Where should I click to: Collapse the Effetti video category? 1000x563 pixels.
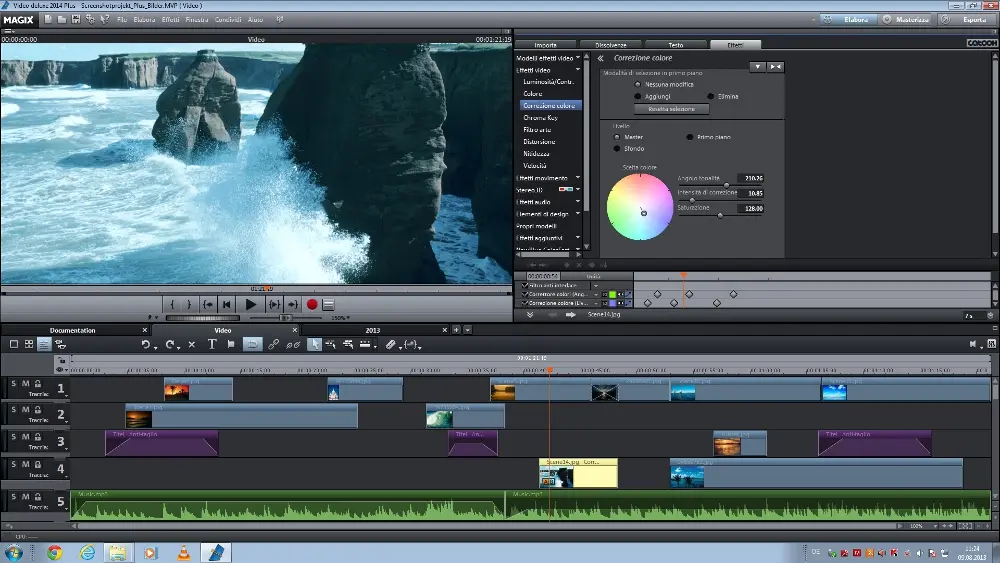(x=578, y=70)
